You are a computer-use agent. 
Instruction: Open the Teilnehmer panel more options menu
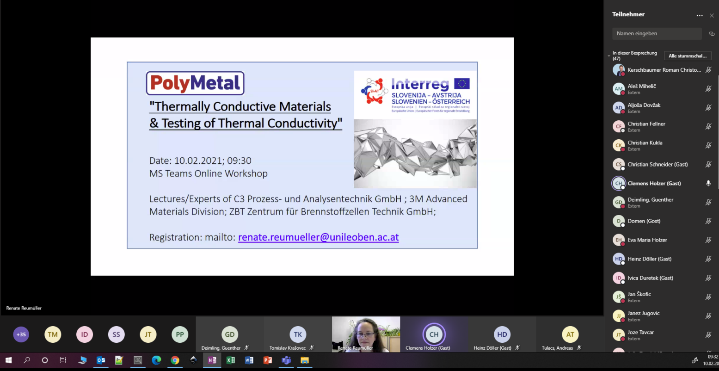click(699, 15)
